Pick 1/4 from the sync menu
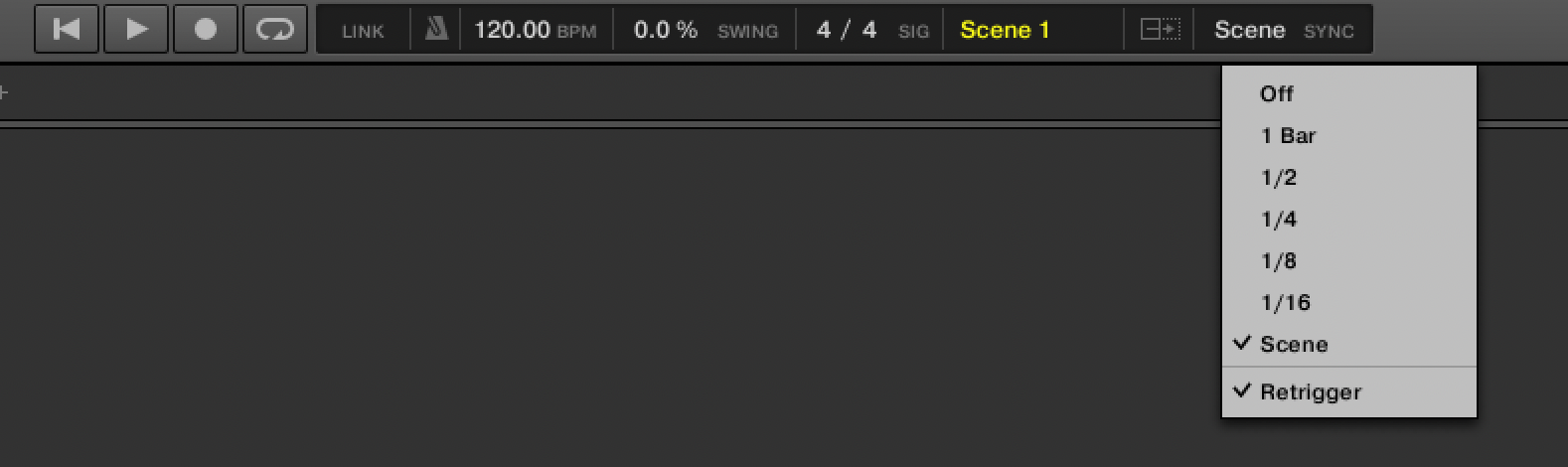The width and height of the screenshot is (1568, 467). click(x=1279, y=220)
